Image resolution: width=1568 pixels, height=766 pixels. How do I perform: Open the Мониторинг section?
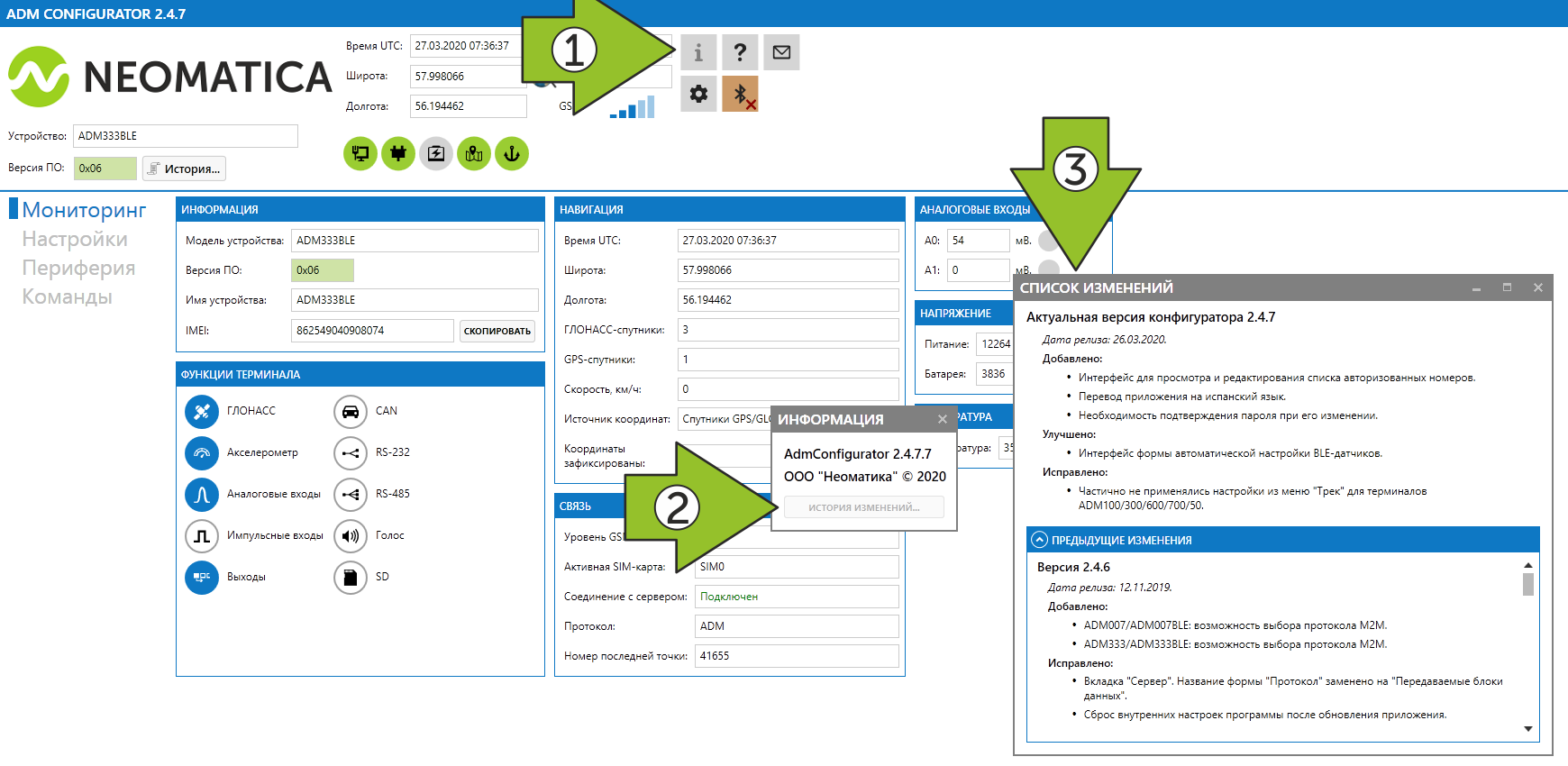[84, 210]
